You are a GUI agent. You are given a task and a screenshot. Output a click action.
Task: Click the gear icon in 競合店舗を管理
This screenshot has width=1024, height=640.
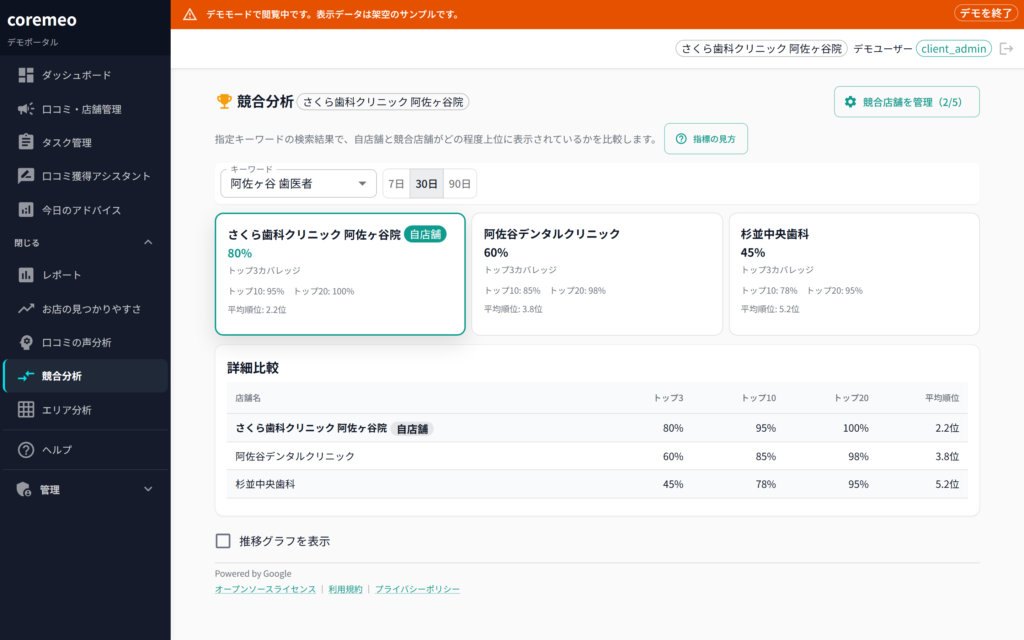(850, 102)
